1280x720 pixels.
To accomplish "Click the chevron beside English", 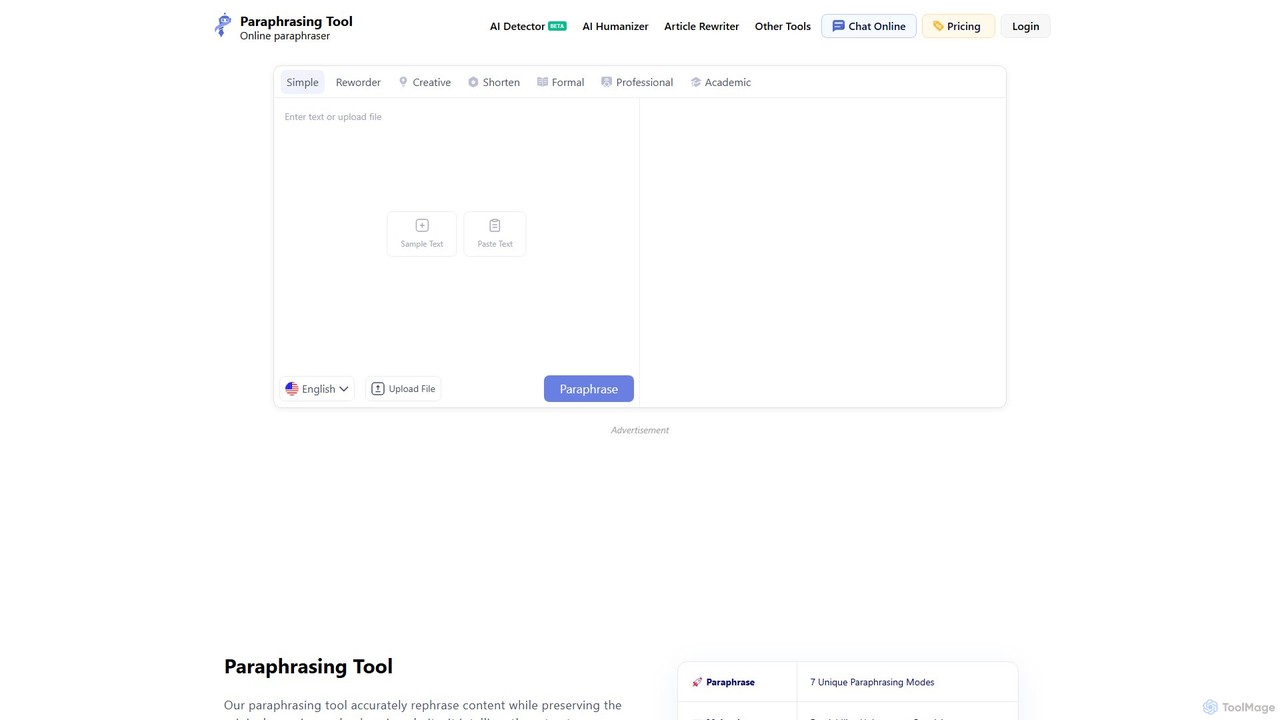I will coord(344,389).
